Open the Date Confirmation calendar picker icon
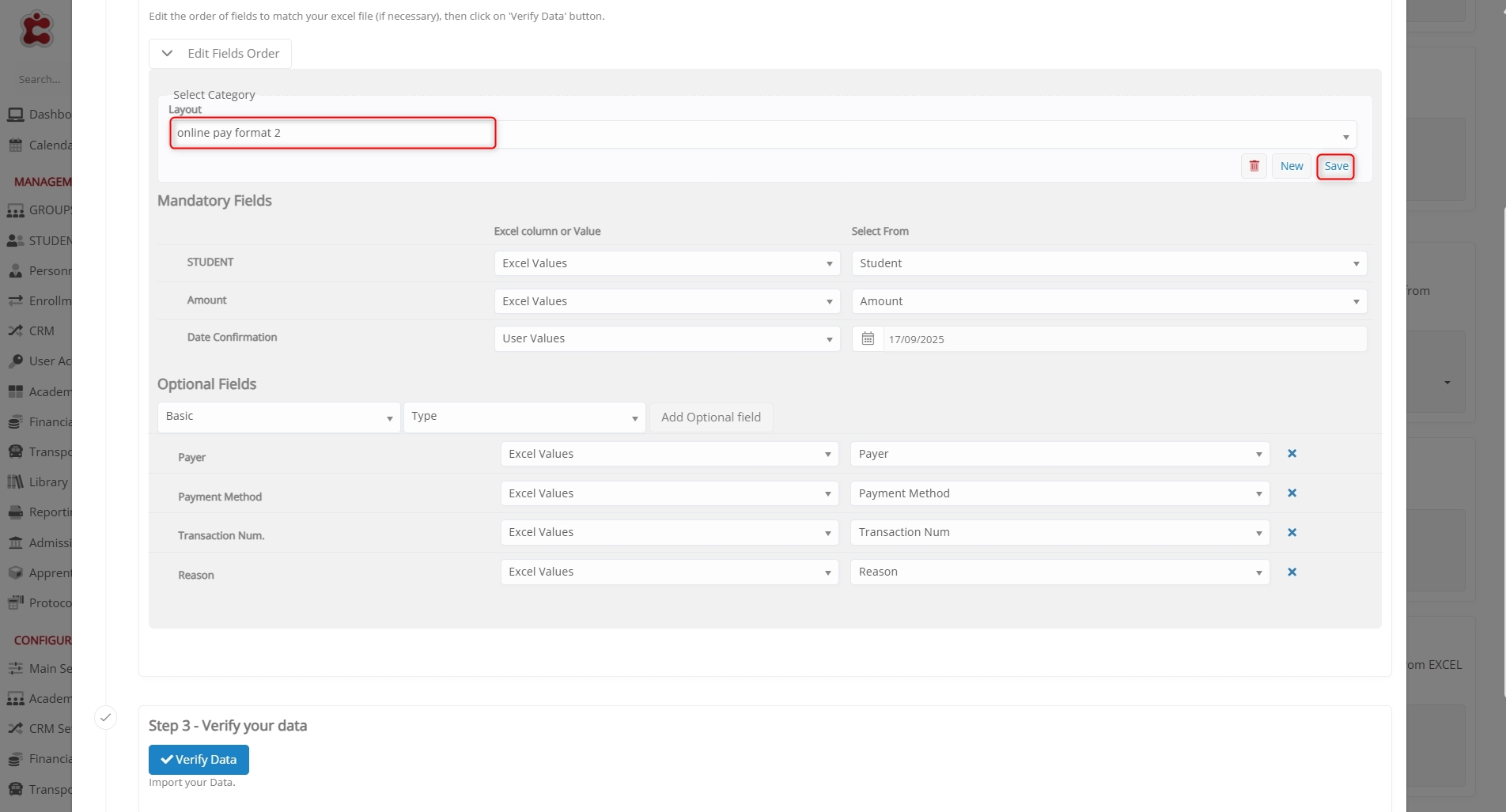1506x812 pixels. [868, 338]
